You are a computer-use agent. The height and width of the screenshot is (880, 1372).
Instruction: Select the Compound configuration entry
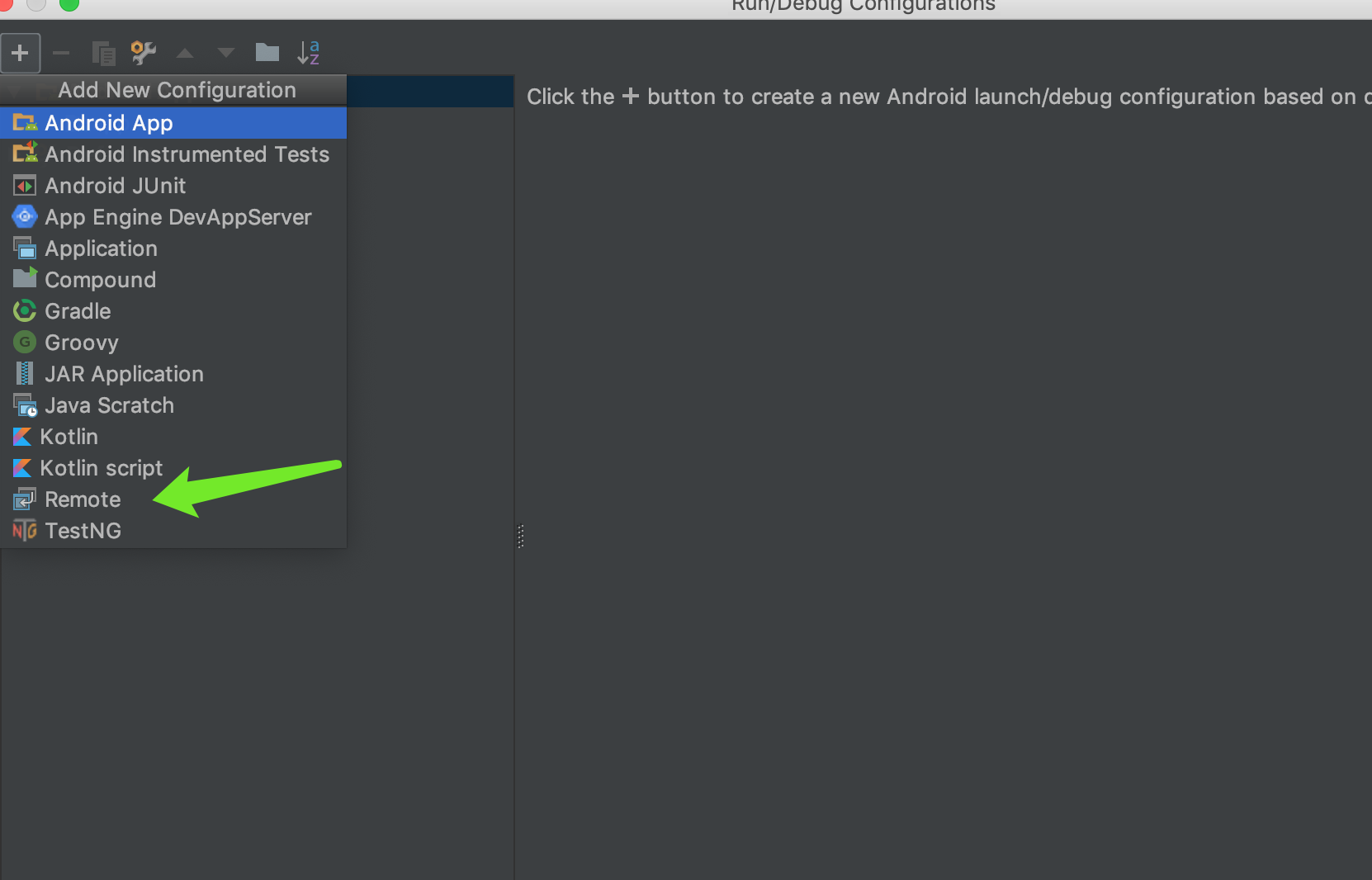pyautogui.click(x=173, y=280)
